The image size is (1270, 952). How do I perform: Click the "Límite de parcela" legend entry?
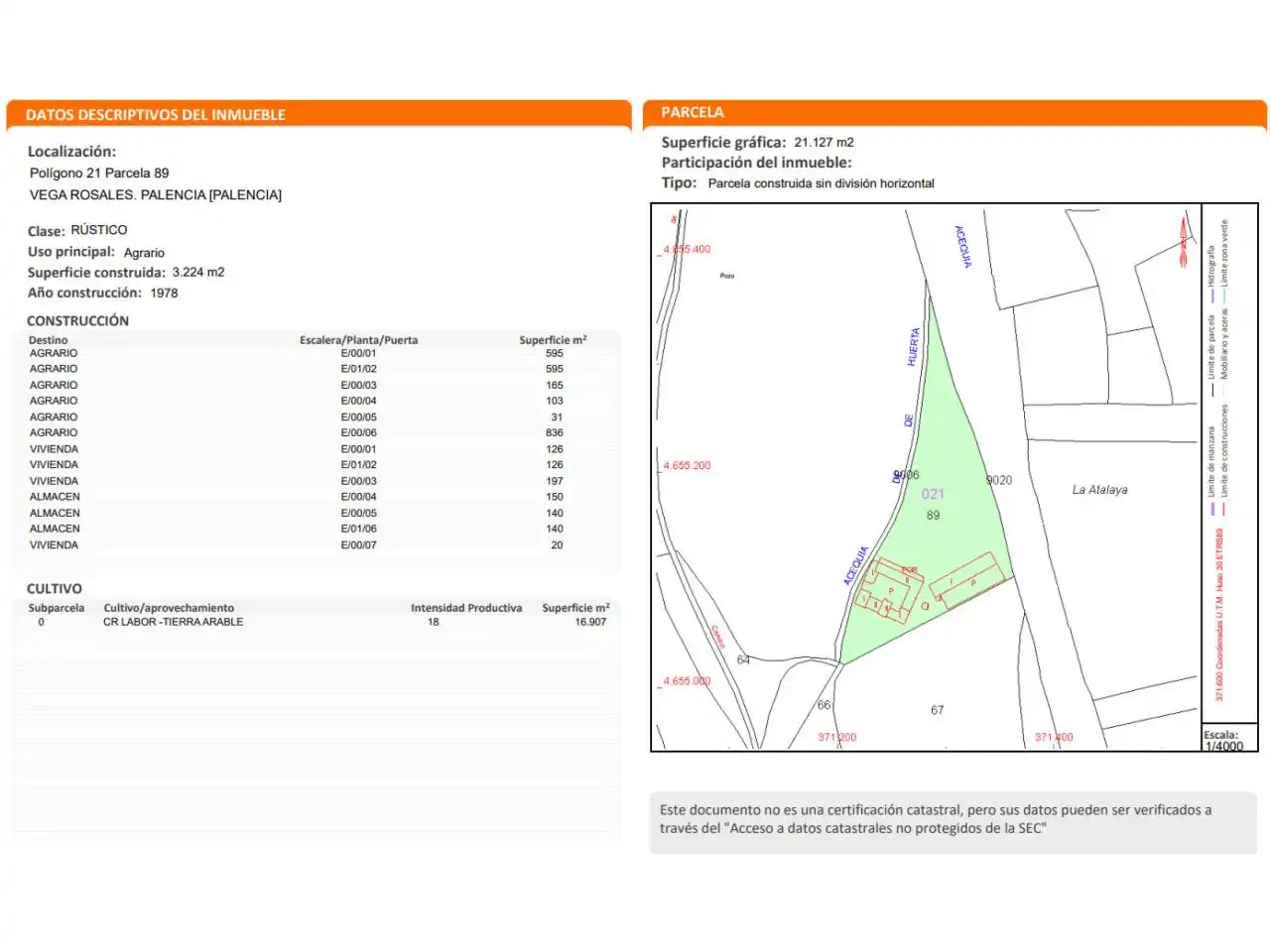click(1211, 354)
